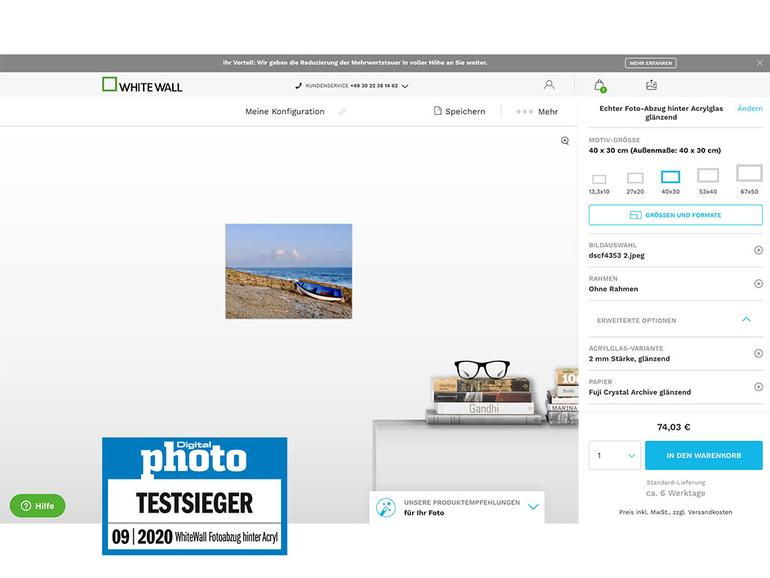This screenshot has width=770, height=578.
Task: Click the photo upload icon in header
Action: (651, 85)
